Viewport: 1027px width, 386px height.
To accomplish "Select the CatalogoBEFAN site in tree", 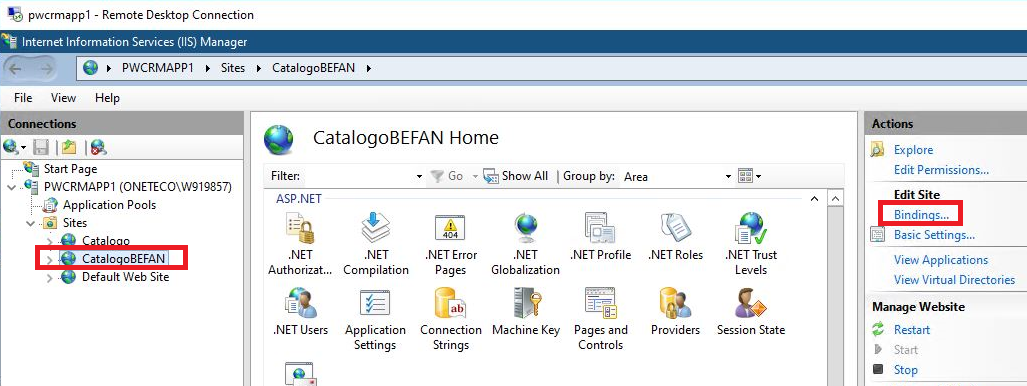I will click(123, 259).
